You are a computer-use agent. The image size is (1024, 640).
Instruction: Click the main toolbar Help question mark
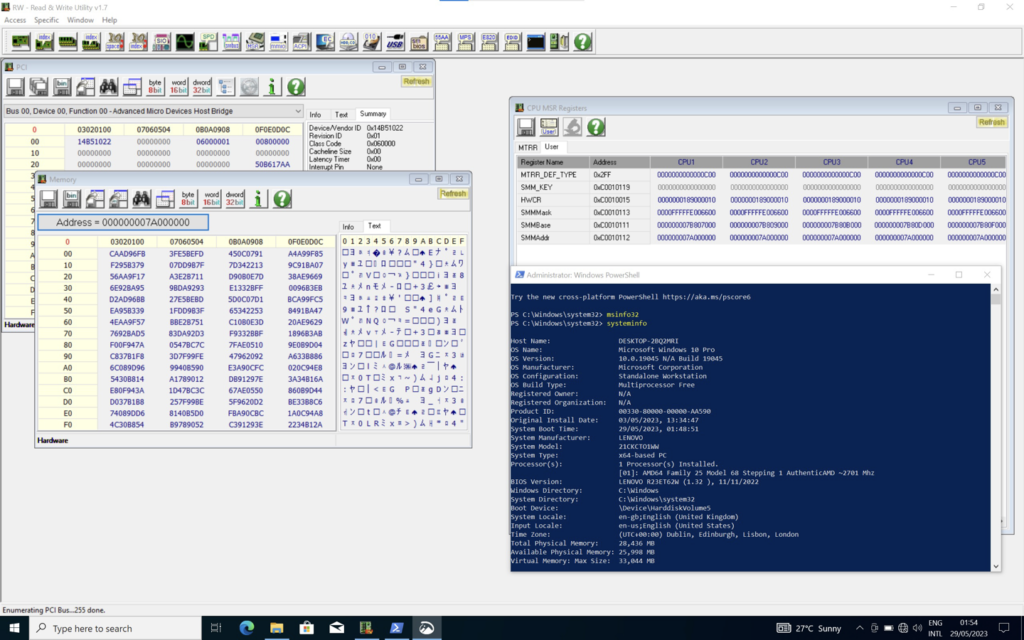pos(583,42)
